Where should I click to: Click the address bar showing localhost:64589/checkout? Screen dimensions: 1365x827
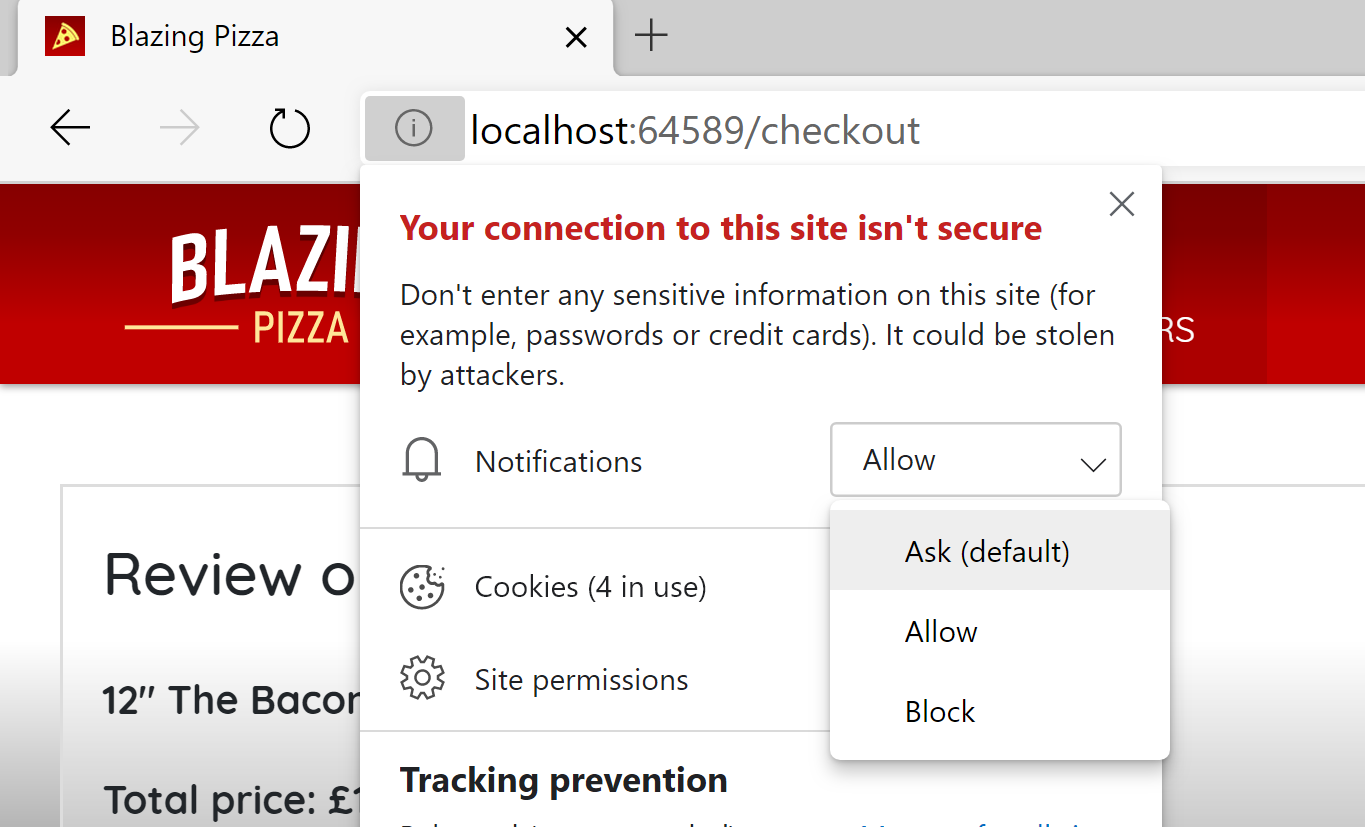[x=700, y=128]
